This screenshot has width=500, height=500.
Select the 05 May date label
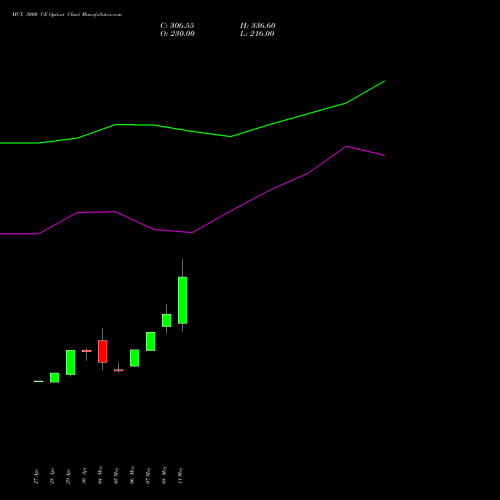pos(116,475)
